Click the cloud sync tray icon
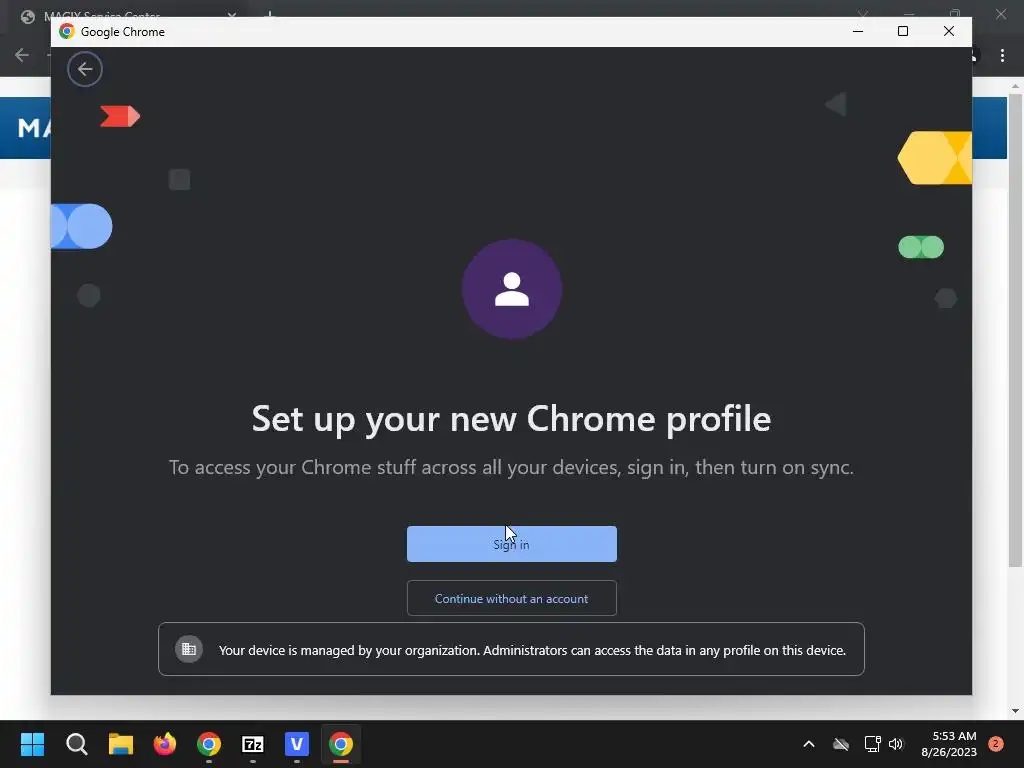This screenshot has height=768, width=1024. 841,744
